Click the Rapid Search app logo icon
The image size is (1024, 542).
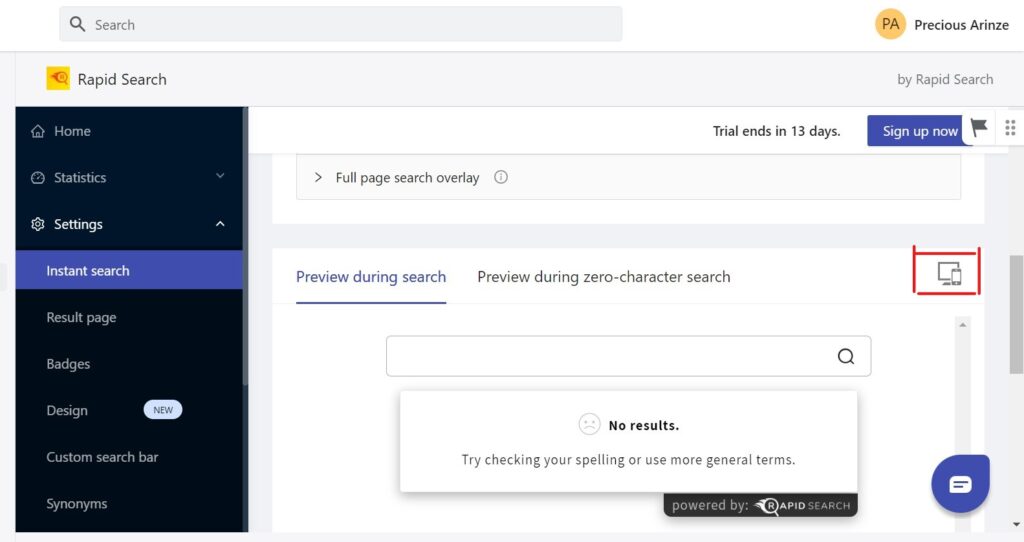pos(58,78)
